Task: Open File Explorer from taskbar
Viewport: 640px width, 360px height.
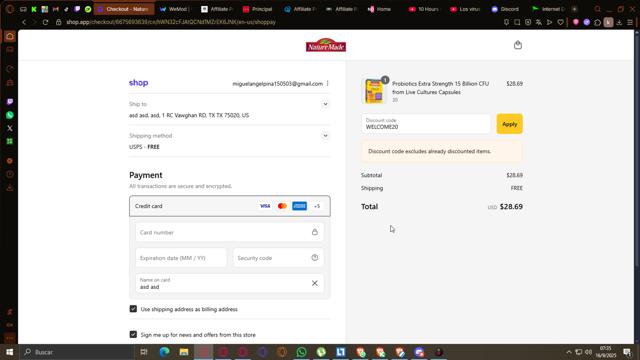Action: pos(184,352)
